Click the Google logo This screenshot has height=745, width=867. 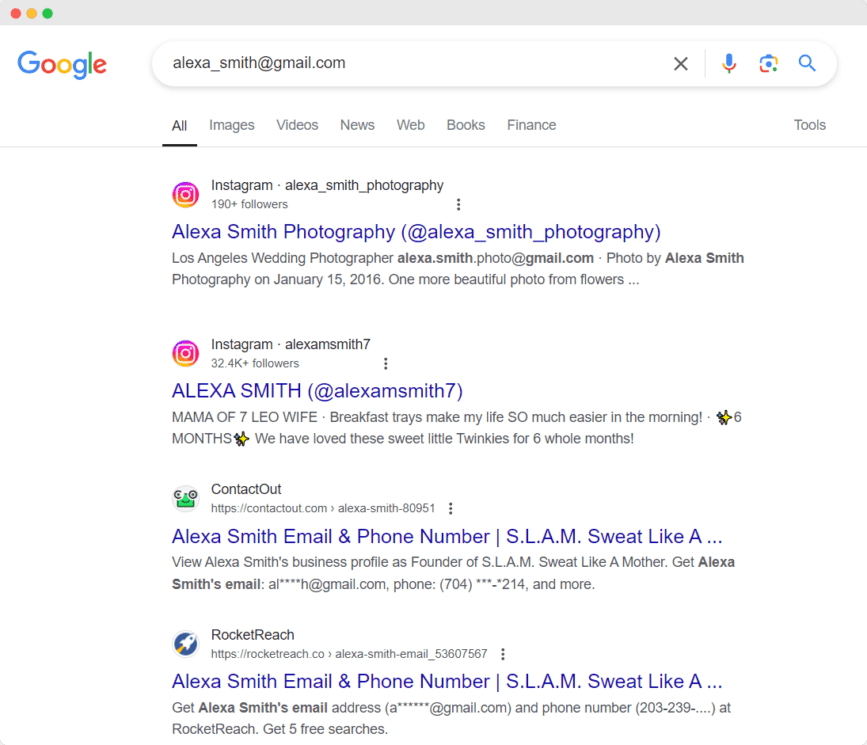62,64
